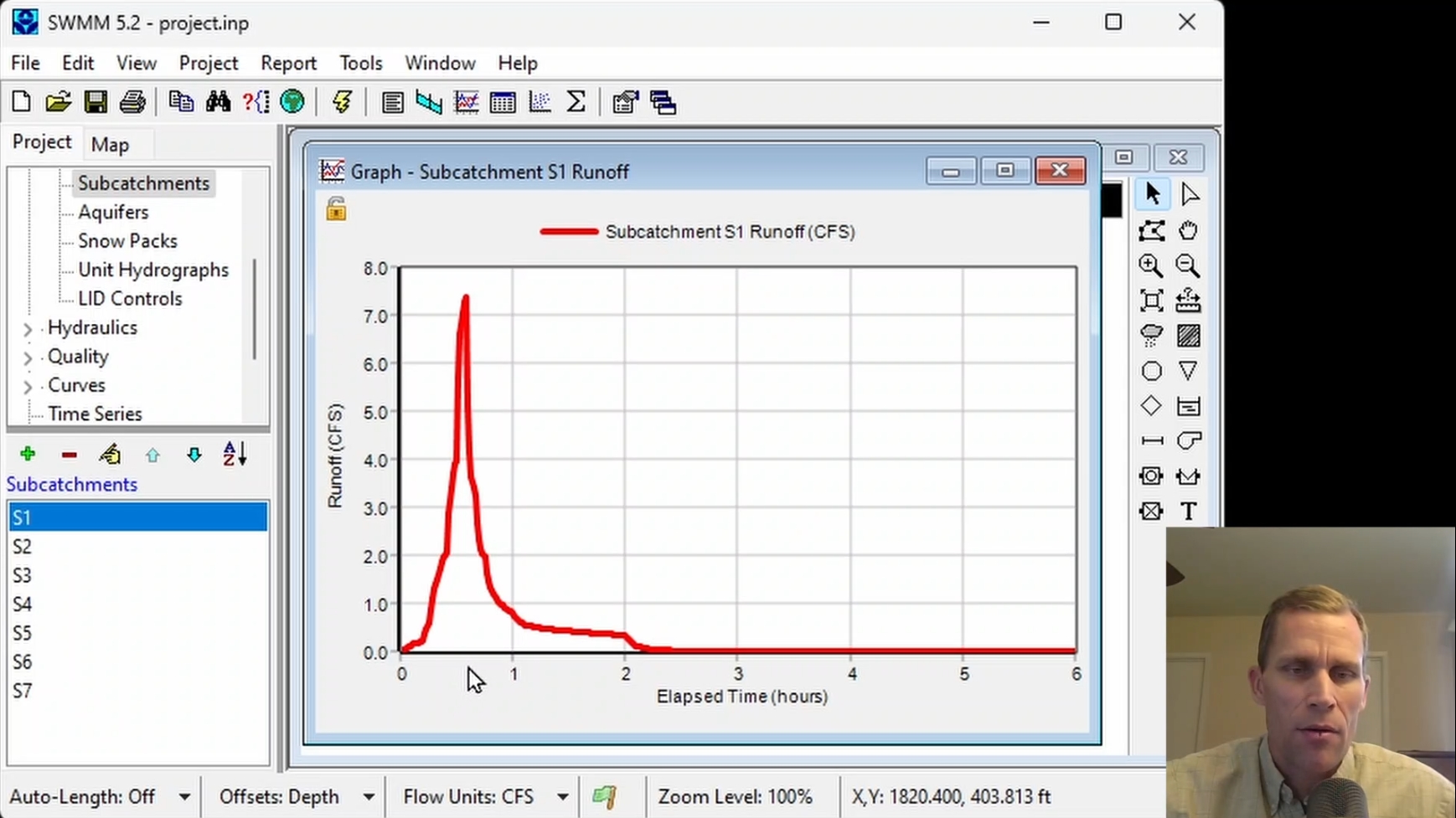Click the binoculars Find object icon

click(x=218, y=102)
